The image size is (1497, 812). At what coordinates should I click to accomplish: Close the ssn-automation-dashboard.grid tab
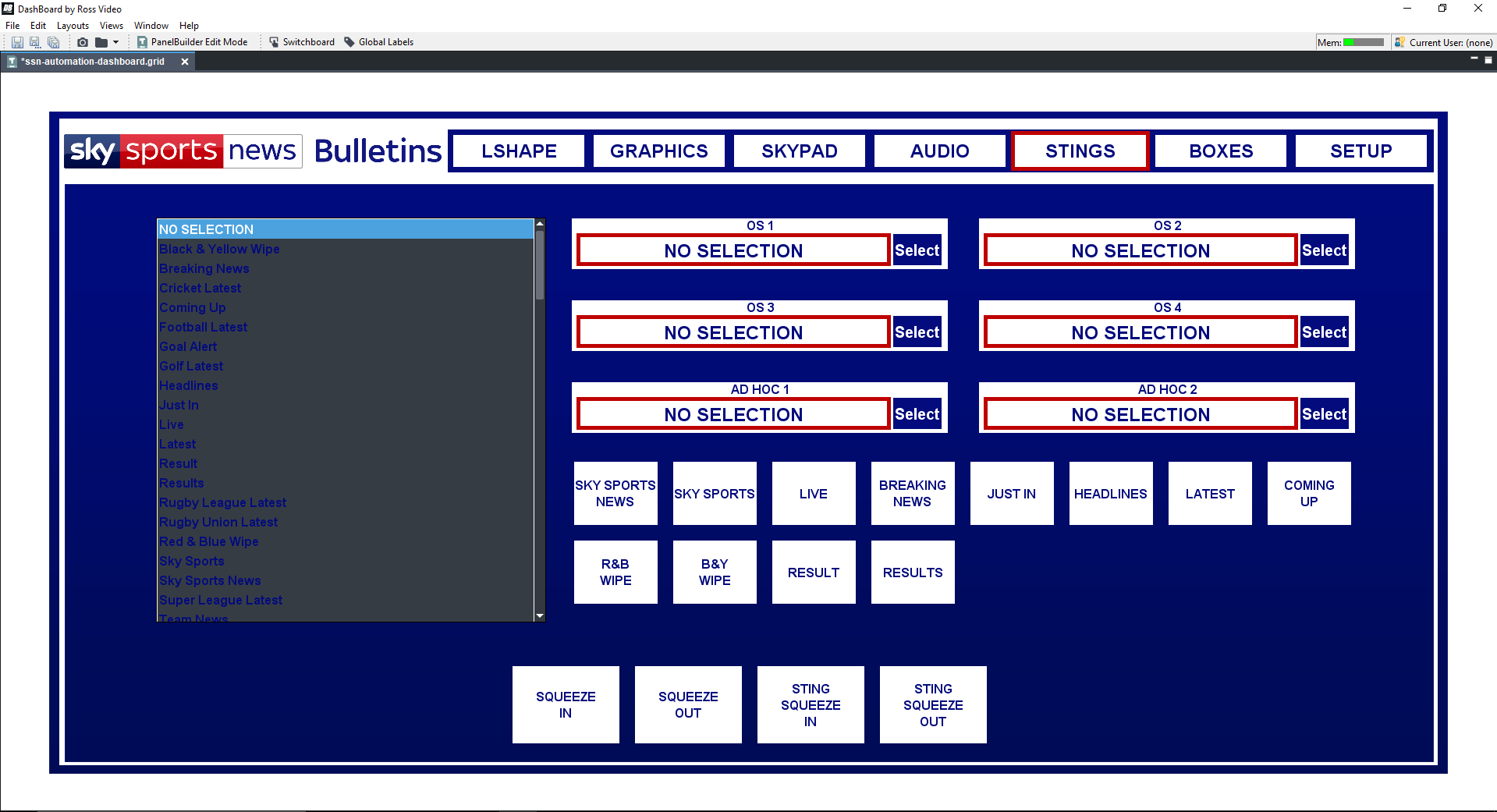185,62
